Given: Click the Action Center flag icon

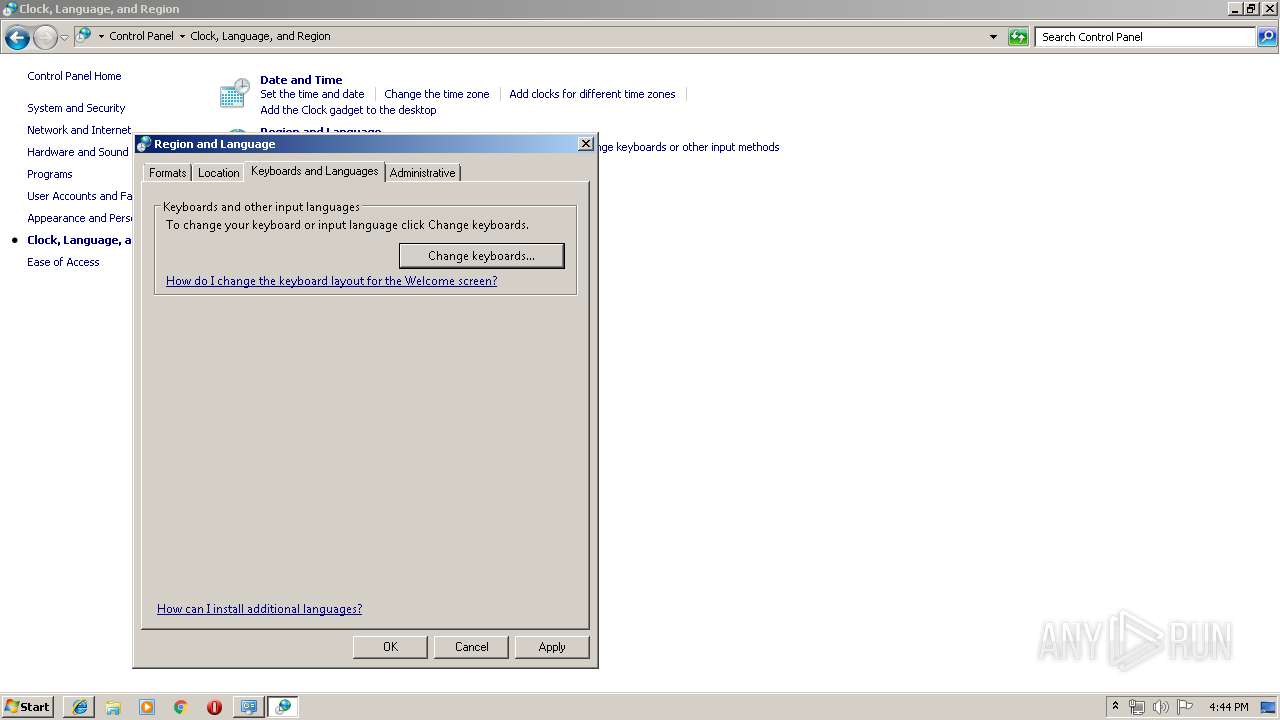Looking at the screenshot, I should pyautogui.click(x=1185, y=707).
